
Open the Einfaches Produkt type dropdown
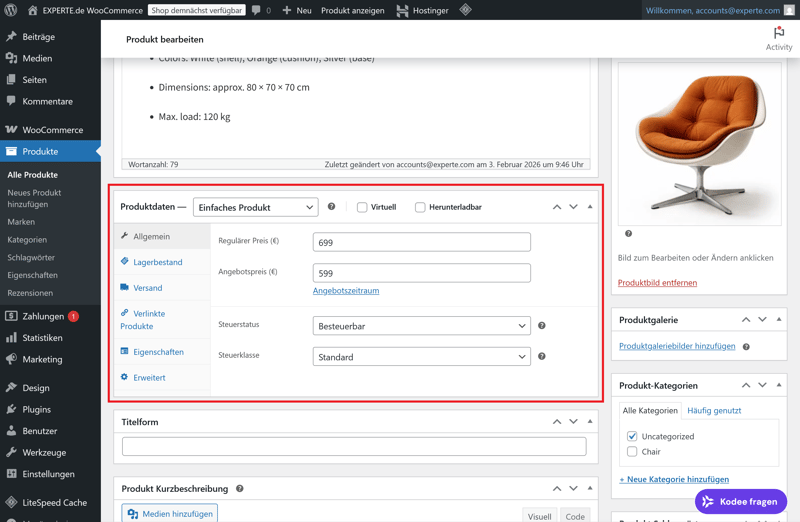pos(255,207)
